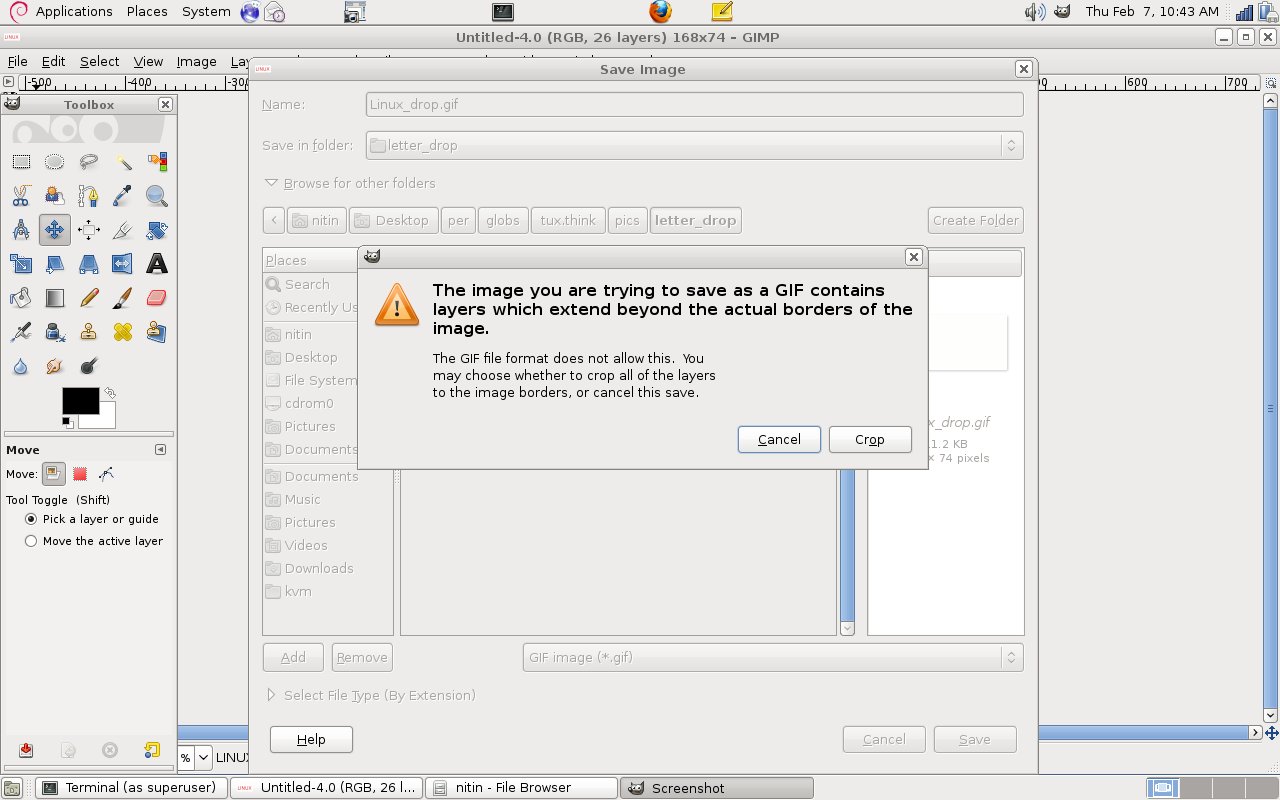The width and height of the screenshot is (1280, 800).
Task: Switch to Terminal (as superuser) in taskbar
Action: tap(131, 788)
